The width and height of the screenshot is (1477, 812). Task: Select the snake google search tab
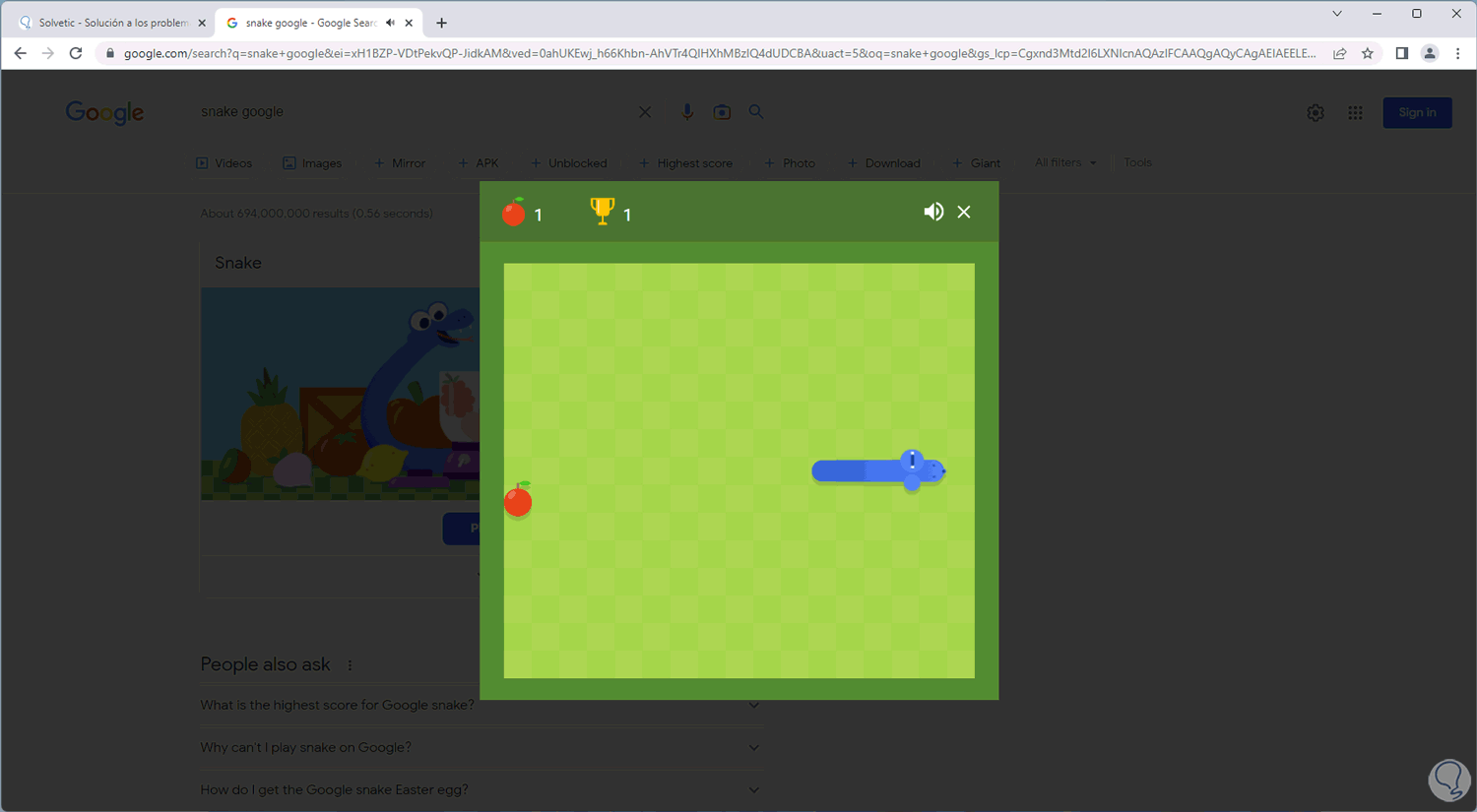tap(310, 23)
